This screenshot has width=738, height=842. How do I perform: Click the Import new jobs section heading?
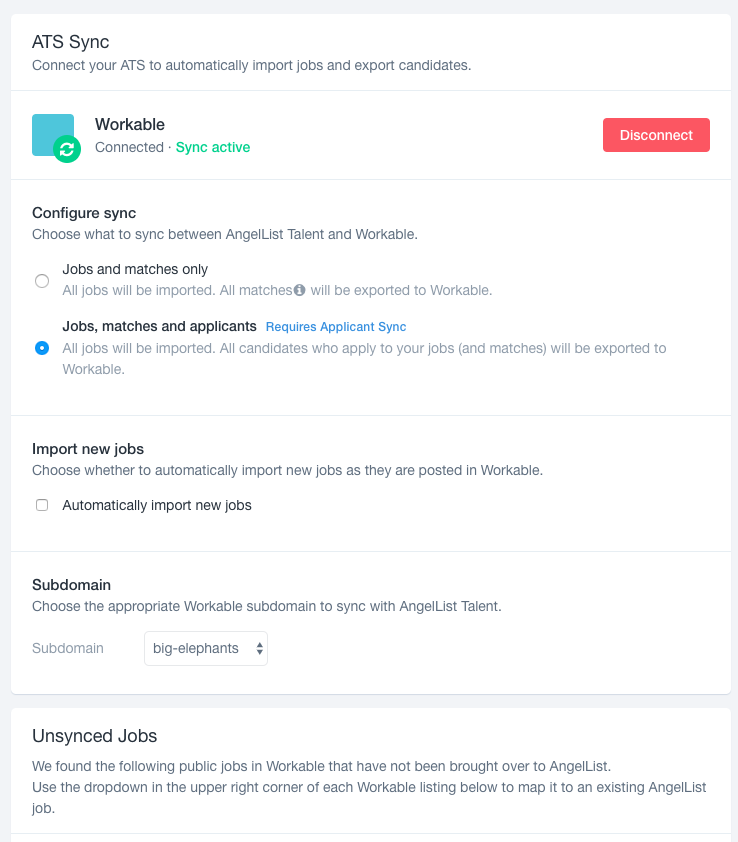88,448
